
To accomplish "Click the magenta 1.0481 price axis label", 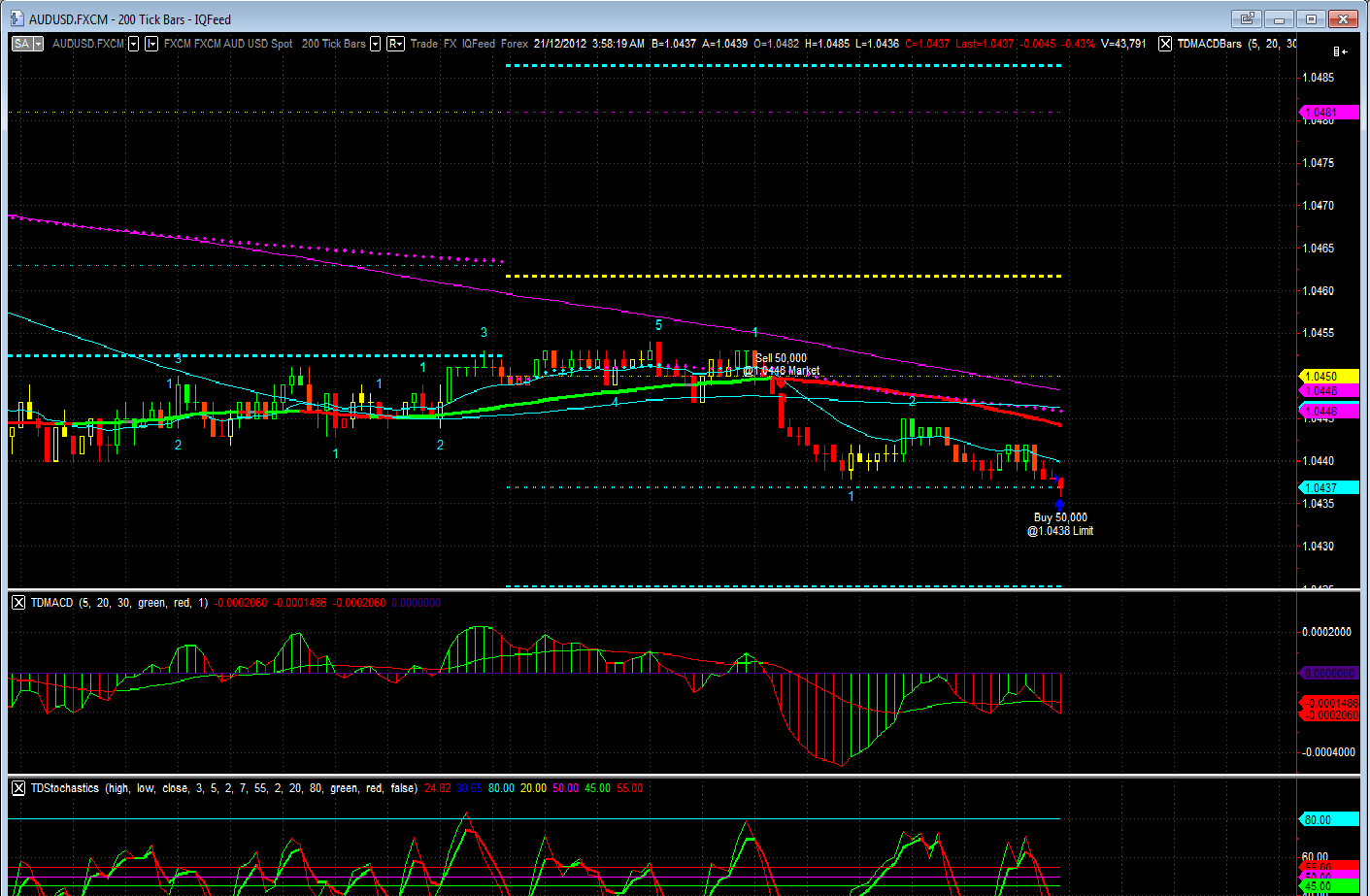I will (1328, 113).
